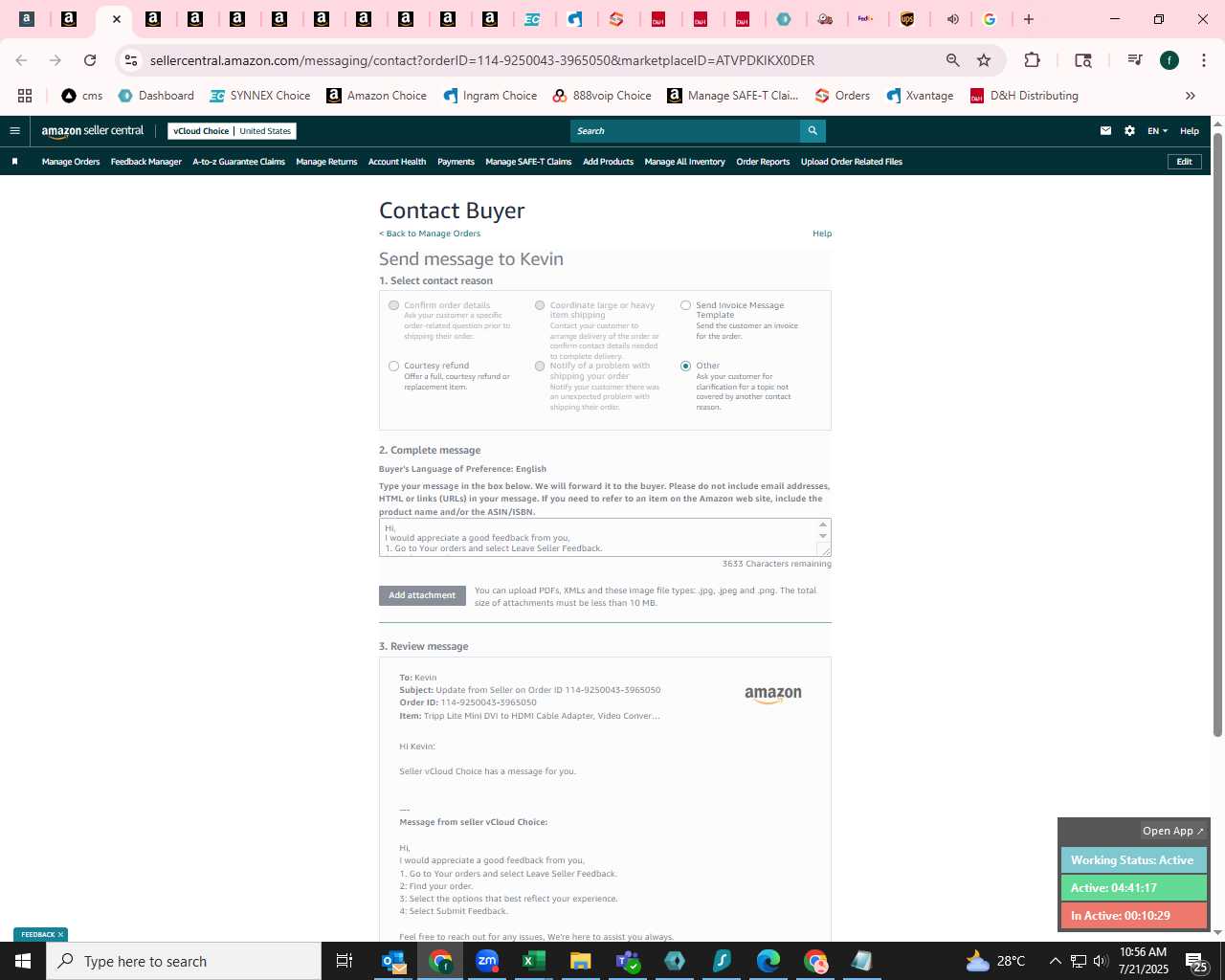Open the Seller Central hamburger menu

pos(14,131)
